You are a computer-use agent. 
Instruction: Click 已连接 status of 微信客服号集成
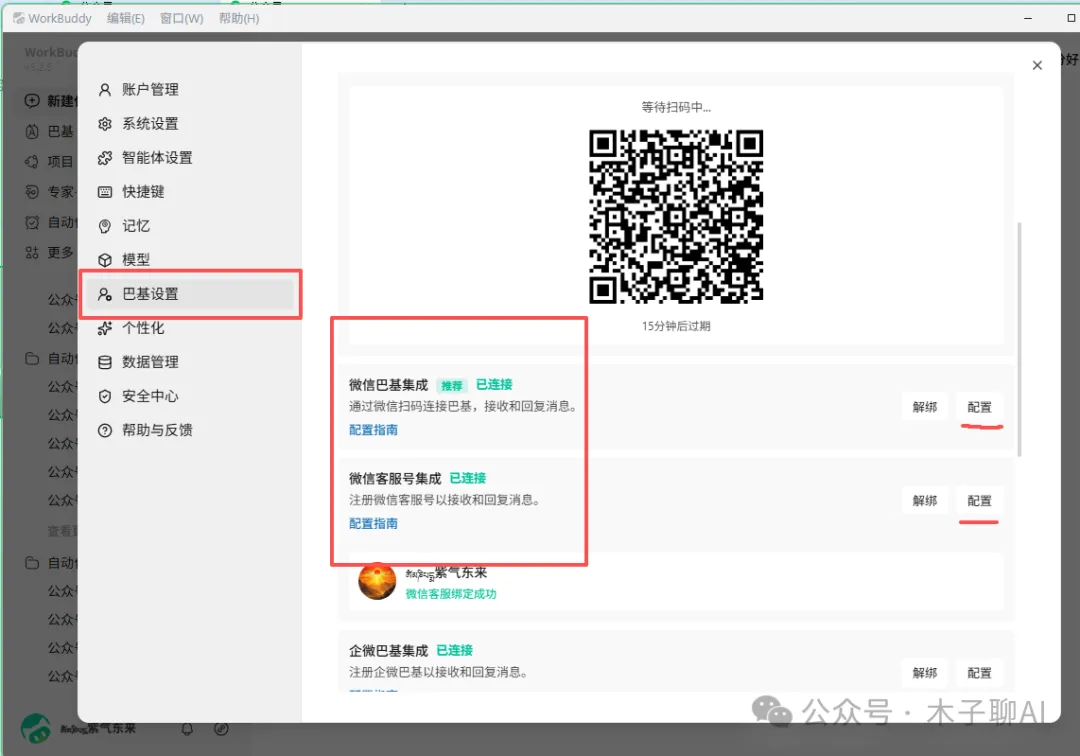pos(468,478)
